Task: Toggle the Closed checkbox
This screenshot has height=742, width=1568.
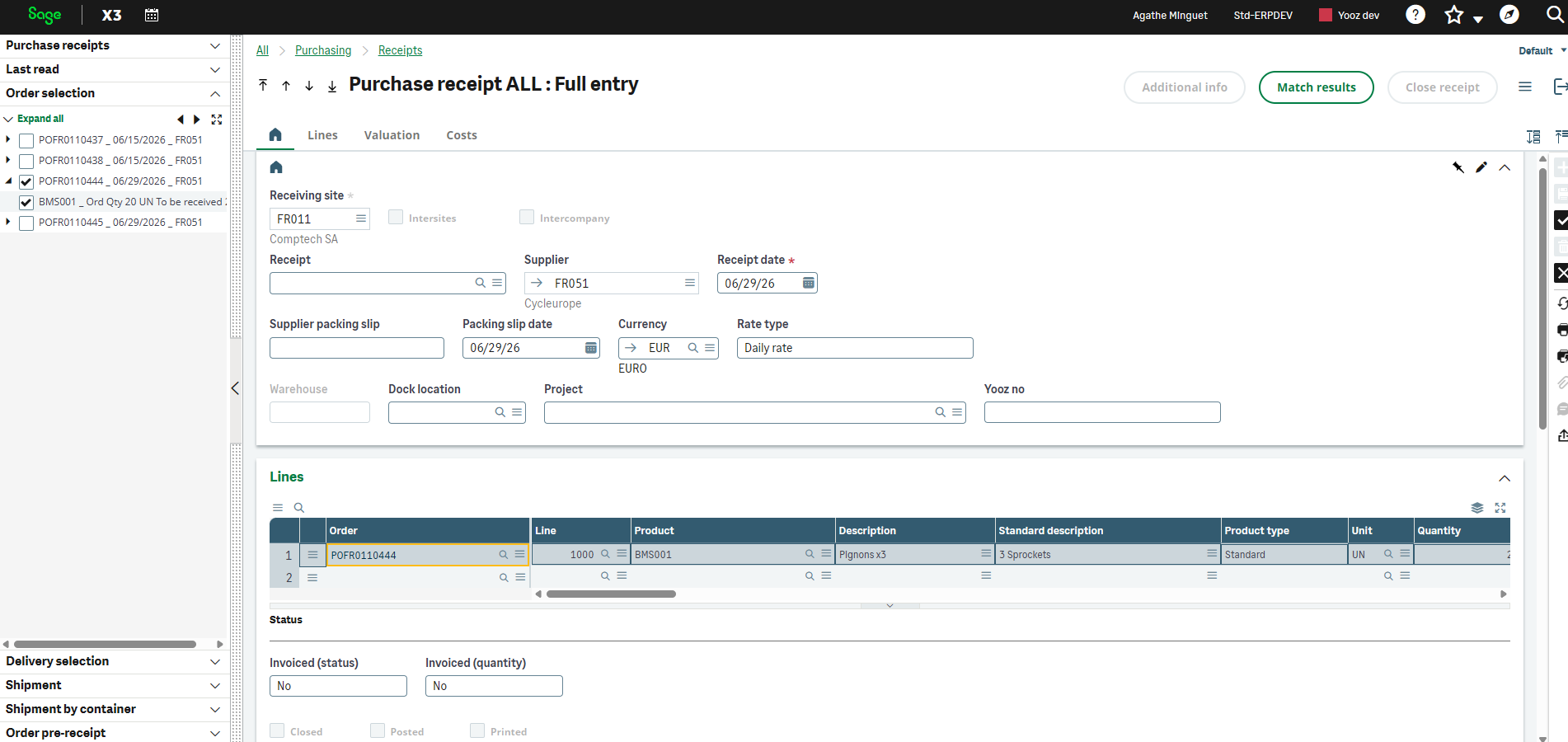Action: click(277, 730)
